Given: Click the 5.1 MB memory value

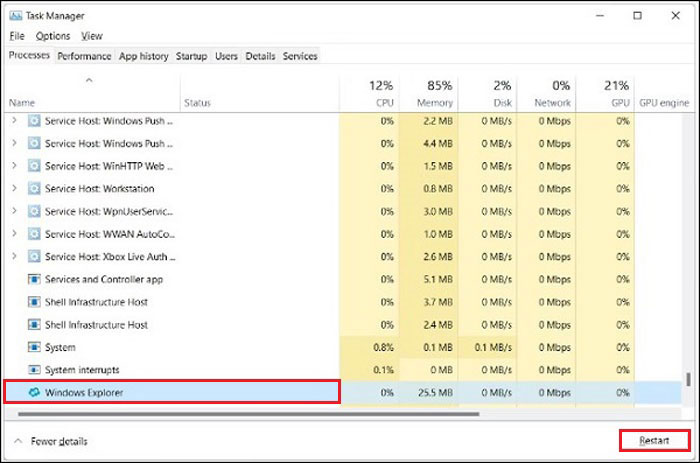Looking at the screenshot, I should point(438,279).
